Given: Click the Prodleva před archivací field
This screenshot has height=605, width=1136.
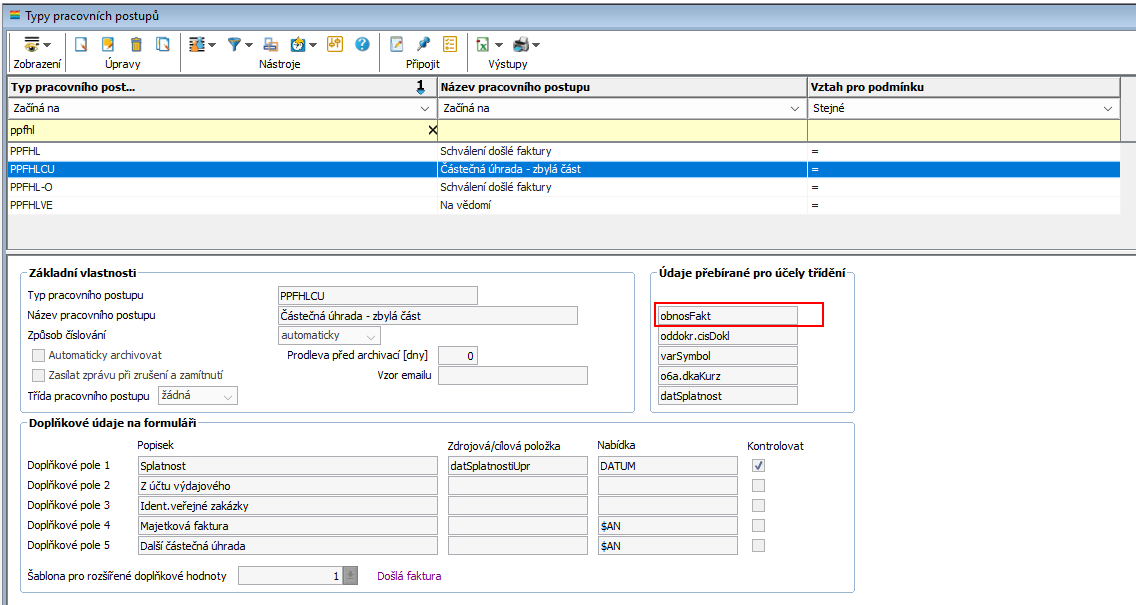Looking at the screenshot, I should [x=457, y=355].
